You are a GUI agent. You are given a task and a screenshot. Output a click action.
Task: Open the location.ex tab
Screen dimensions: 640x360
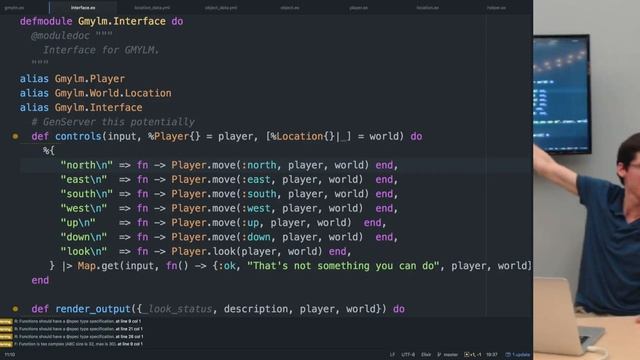click(x=427, y=8)
